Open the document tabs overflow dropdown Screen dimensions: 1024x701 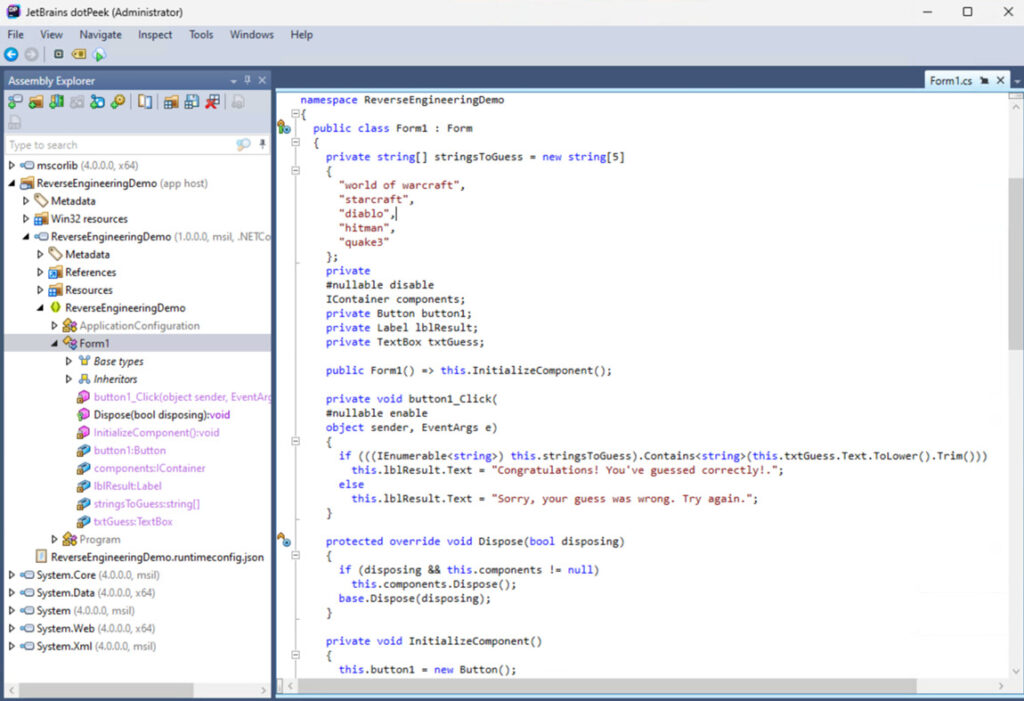tap(1017, 82)
